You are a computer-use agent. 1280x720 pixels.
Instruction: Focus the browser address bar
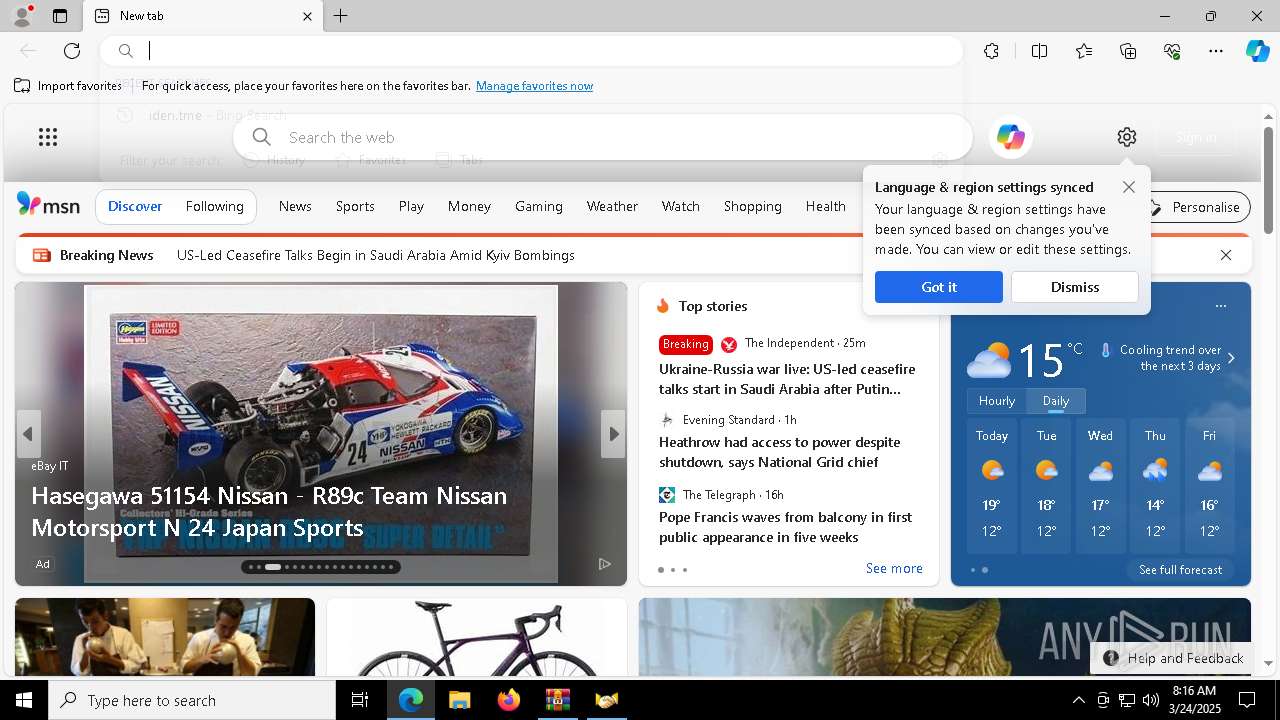tap(532, 51)
